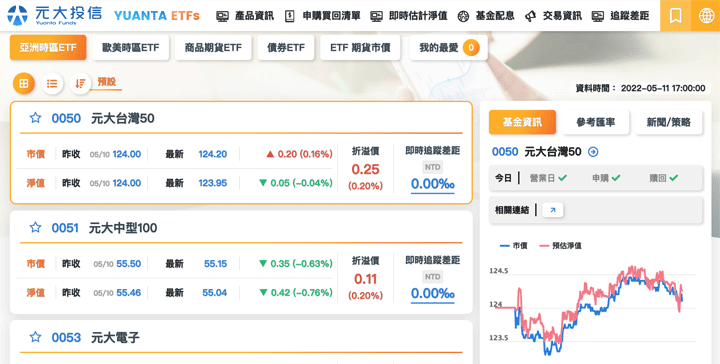Select the 基金資訊 panel tab
Viewport: 720px width, 364px height.
[x=522, y=122]
